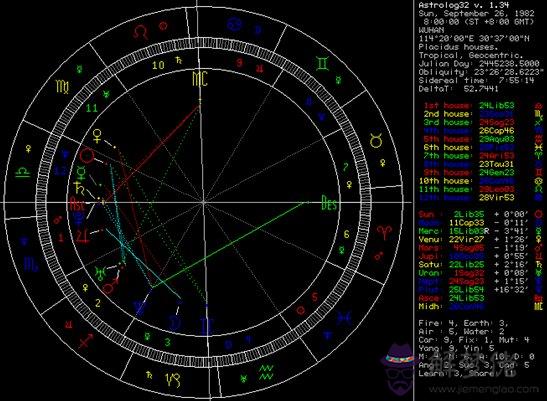Click the 'Astrolog32 v. 1.34' title text

coord(464,5)
